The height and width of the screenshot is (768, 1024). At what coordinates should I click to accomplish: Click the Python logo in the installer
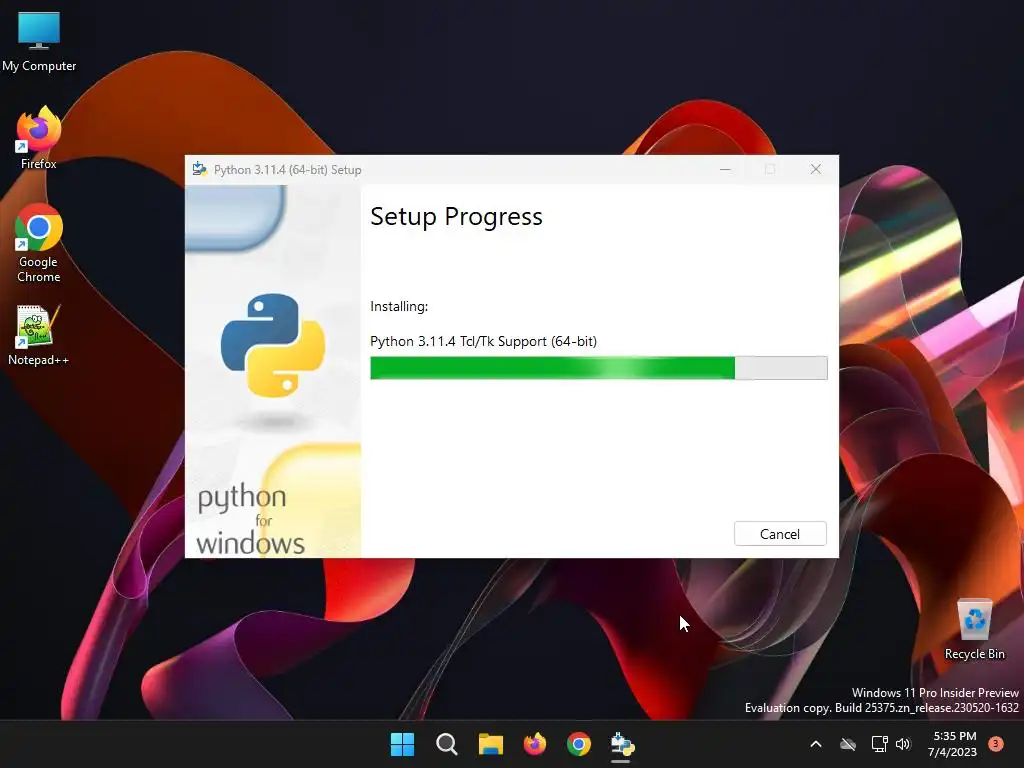[x=273, y=345]
